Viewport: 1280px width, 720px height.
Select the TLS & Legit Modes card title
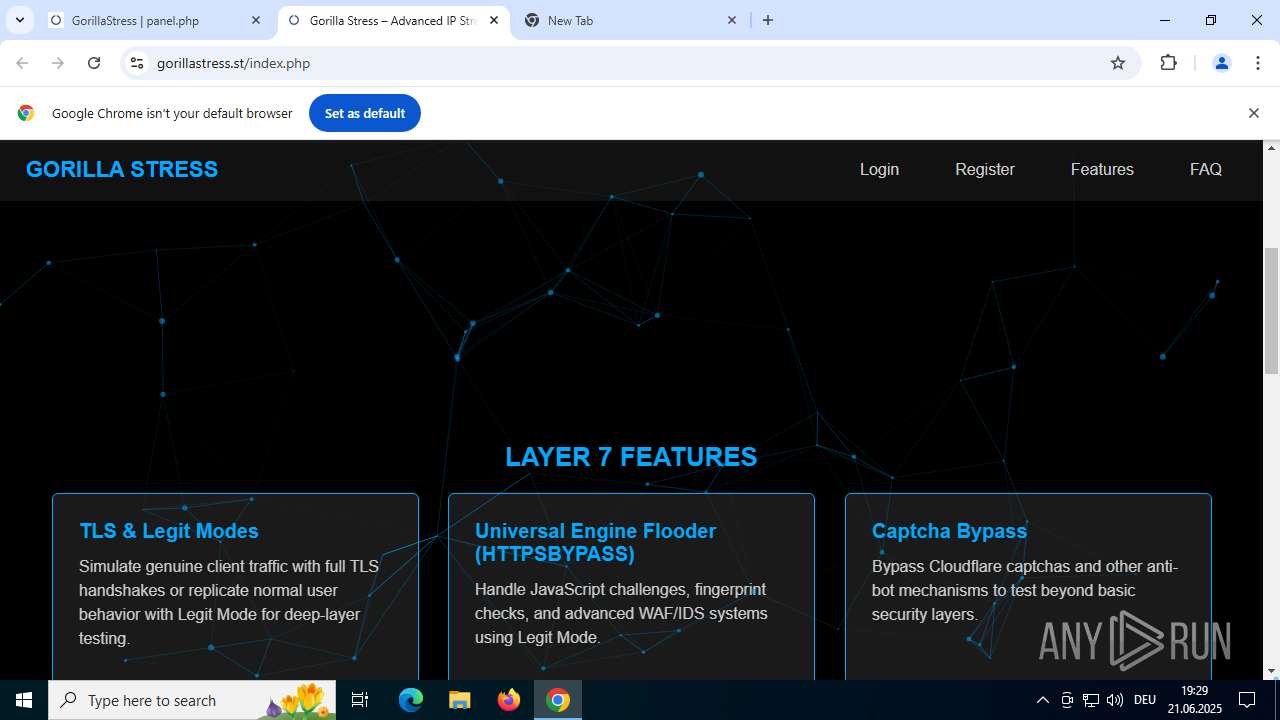point(169,531)
